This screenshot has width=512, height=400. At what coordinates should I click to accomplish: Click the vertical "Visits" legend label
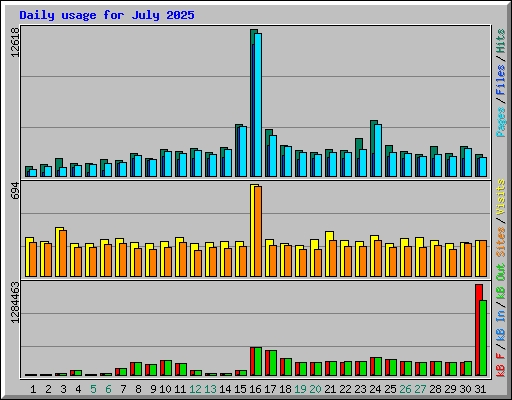(501, 197)
